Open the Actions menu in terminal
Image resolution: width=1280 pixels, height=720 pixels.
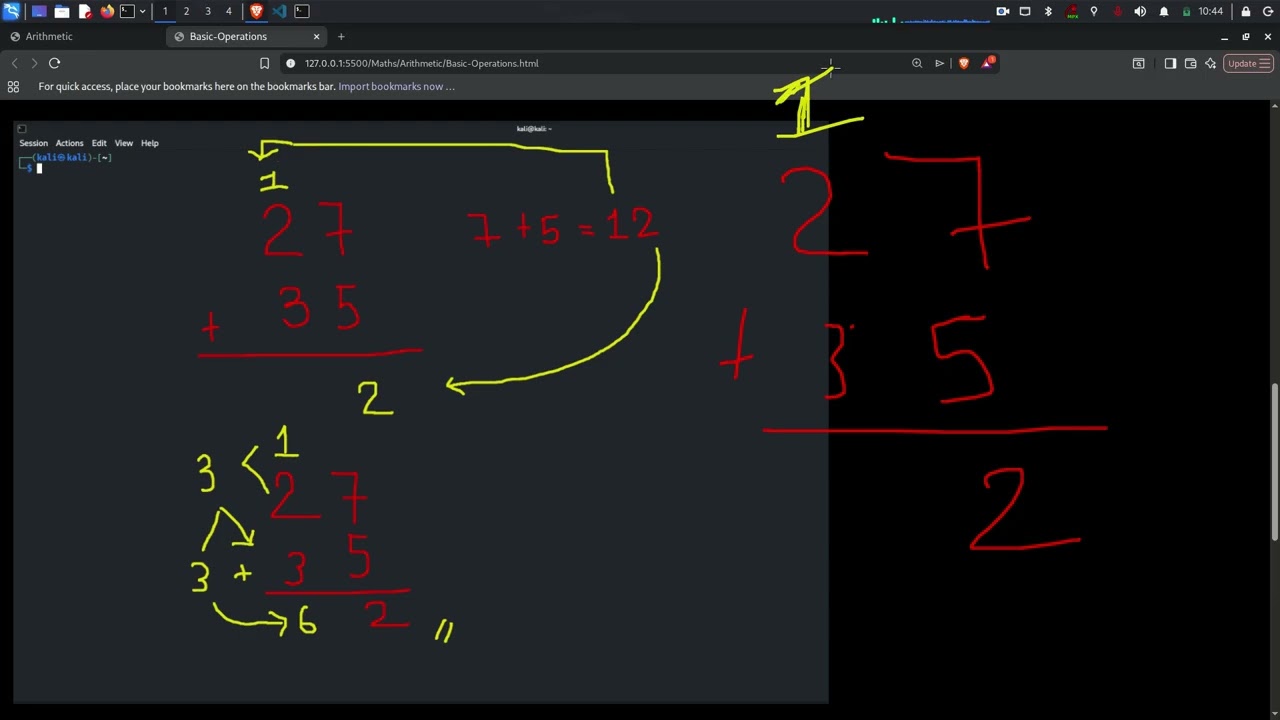[x=69, y=143]
